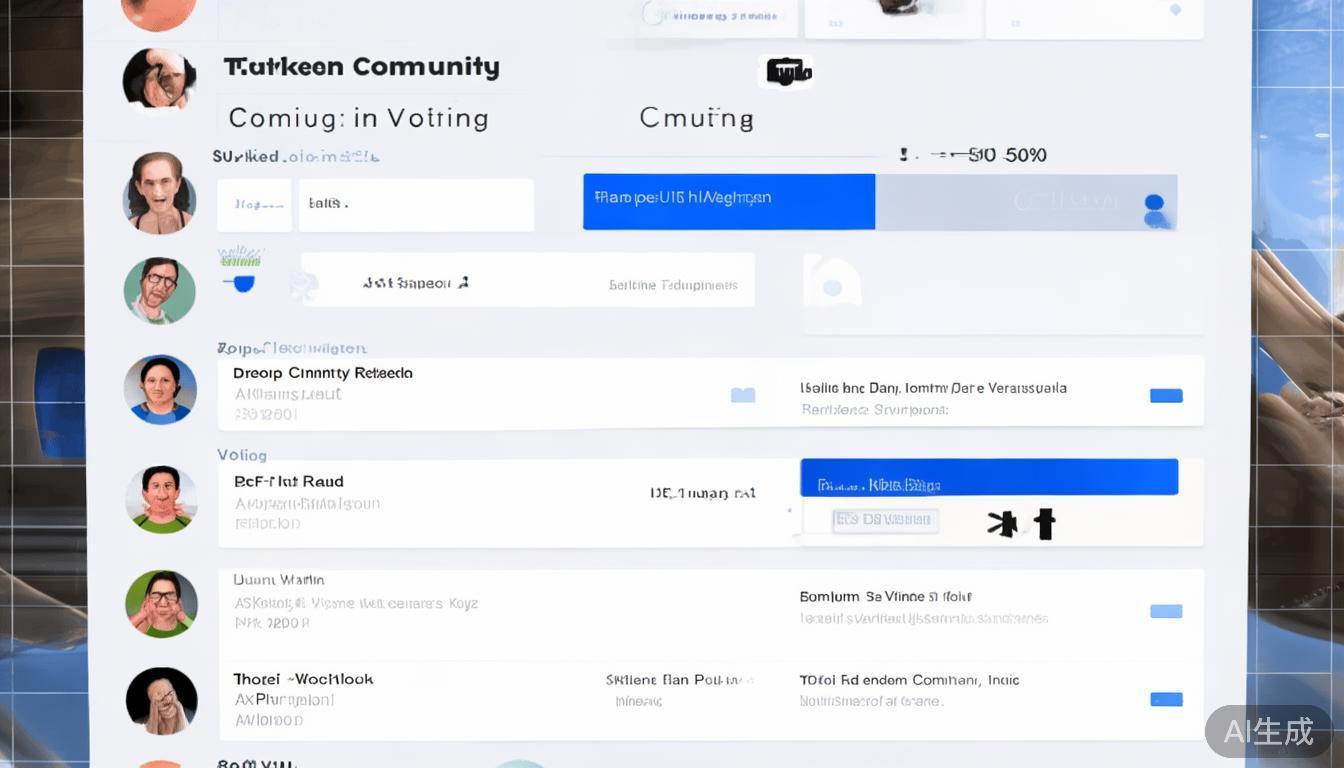Toggle the blue dot control below Surked label
1344x768 pixels.
(x=243, y=283)
